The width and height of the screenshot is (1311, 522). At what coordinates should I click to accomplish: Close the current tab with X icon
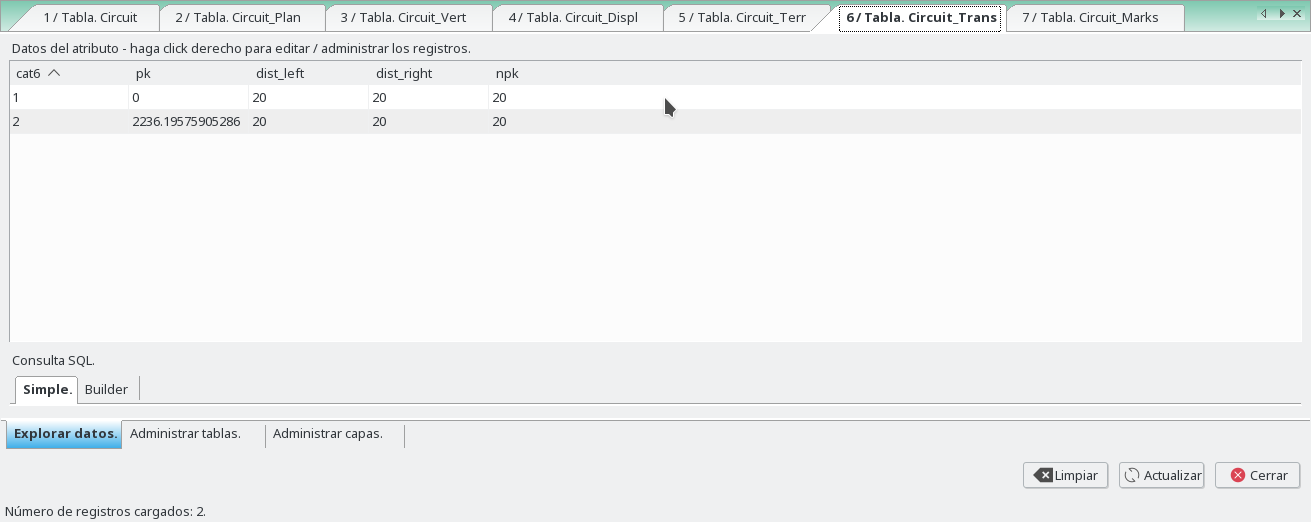pyautogui.click(x=1299, y=13)
